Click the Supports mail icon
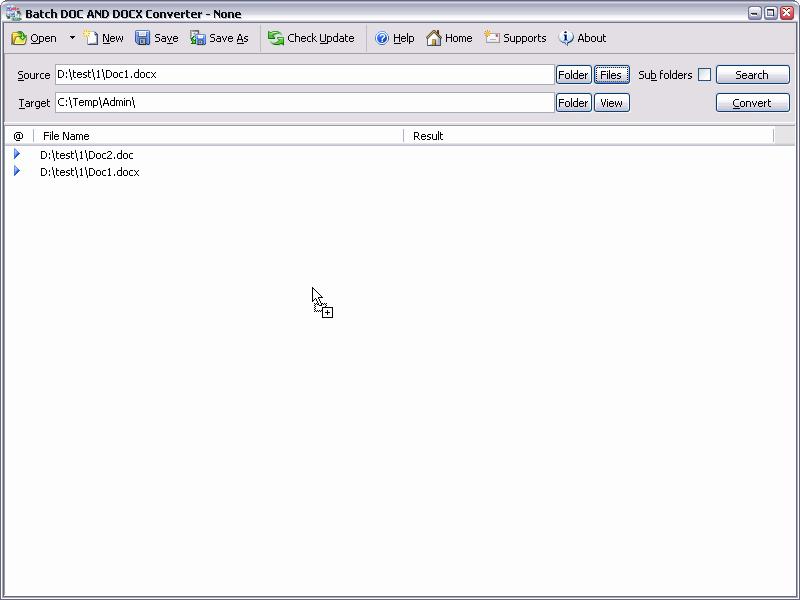Image resolution: width=800 pixels, height=600 pixels. click(492, 37)
